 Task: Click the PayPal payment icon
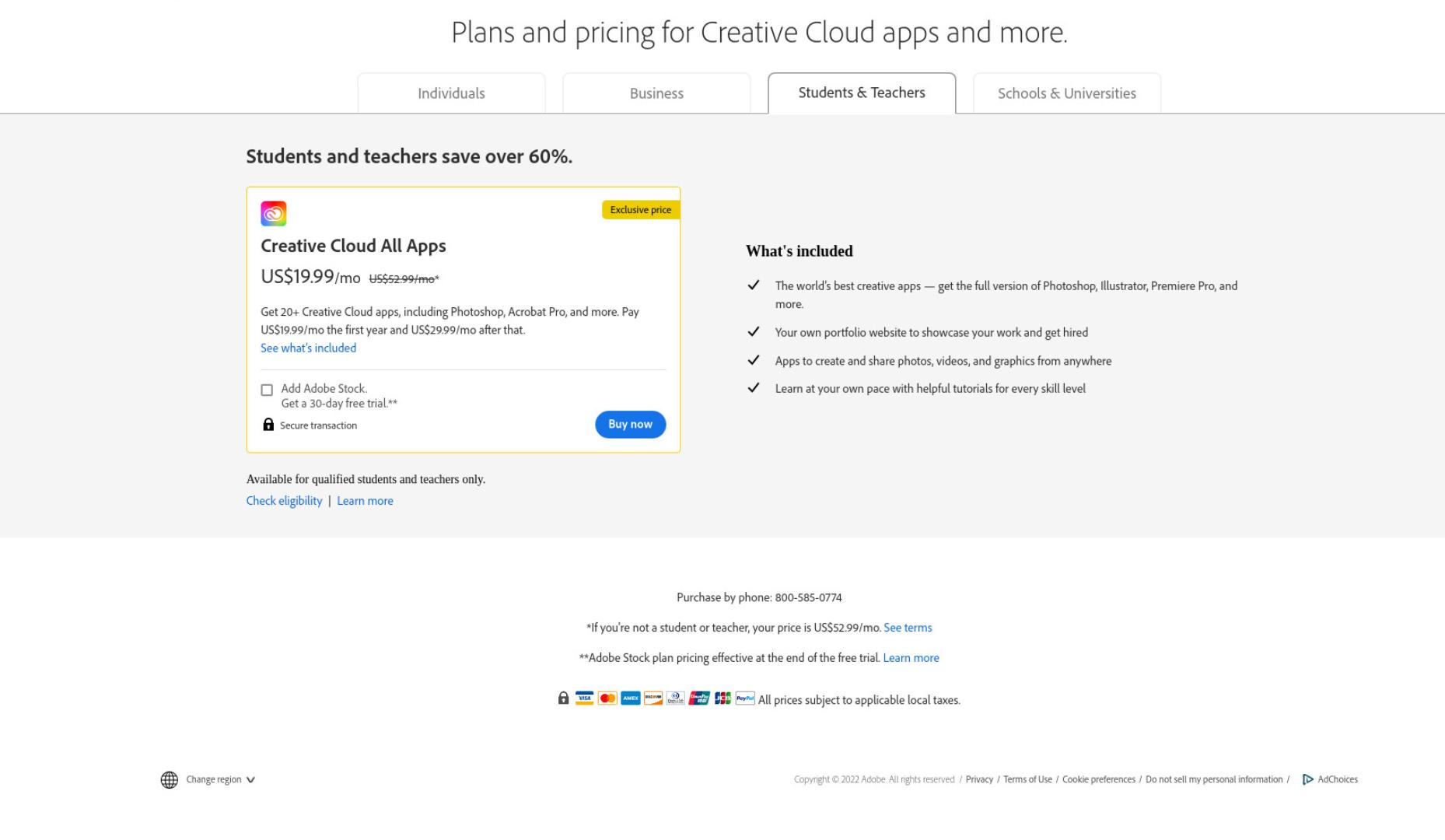(745, 698)
